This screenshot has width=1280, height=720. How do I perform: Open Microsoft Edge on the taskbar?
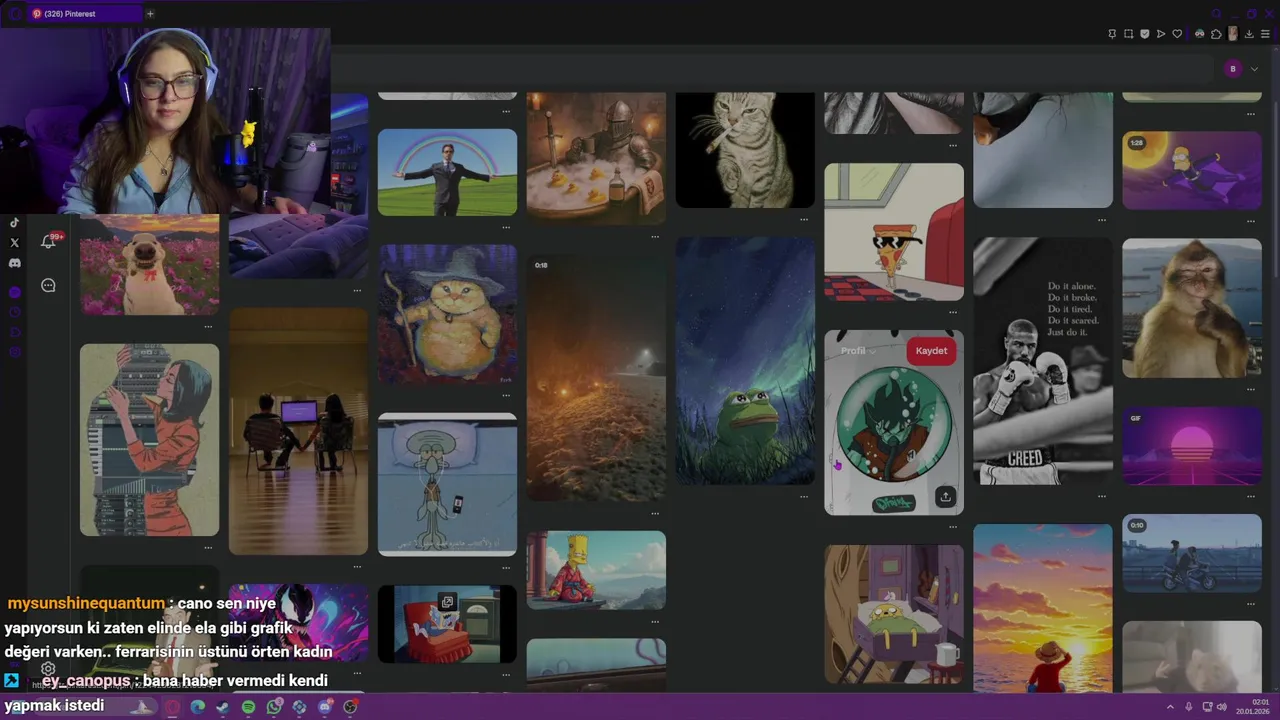[198, 707]
